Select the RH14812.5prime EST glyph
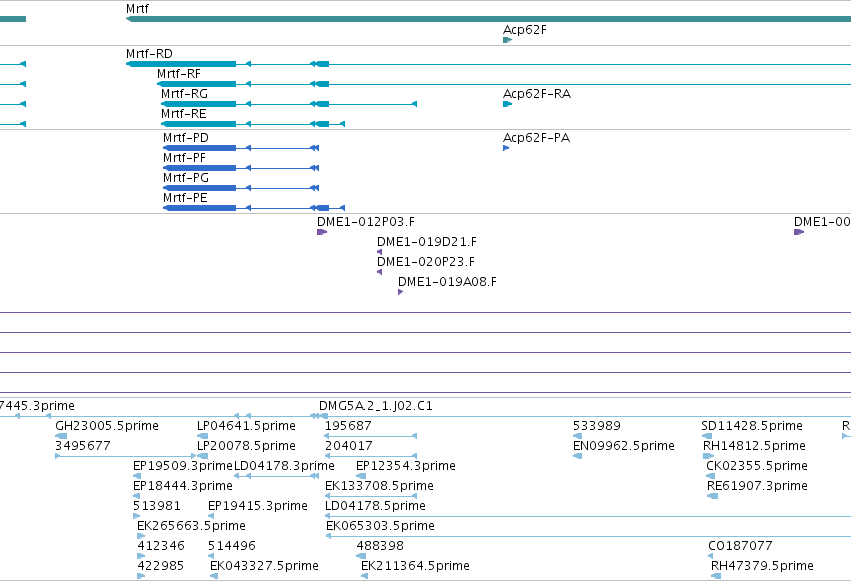The width and height of the screenshot is (851, 581). (708, 456)
